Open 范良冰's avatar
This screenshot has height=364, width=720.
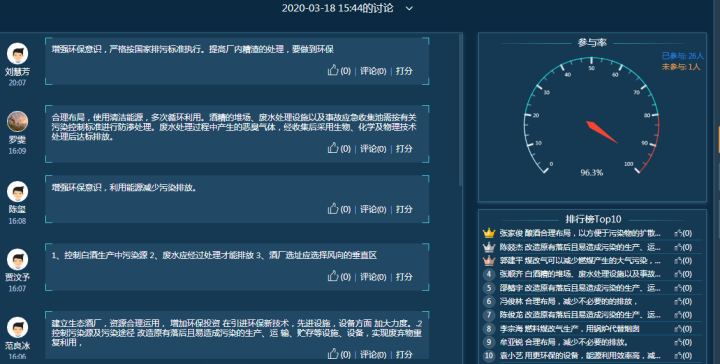(x=17, y=328)
